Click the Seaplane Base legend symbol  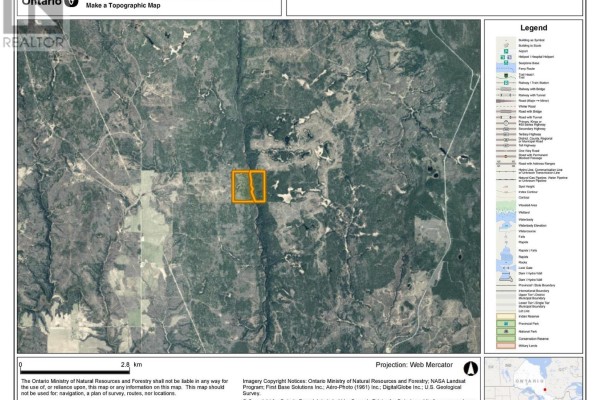point(506,62)
